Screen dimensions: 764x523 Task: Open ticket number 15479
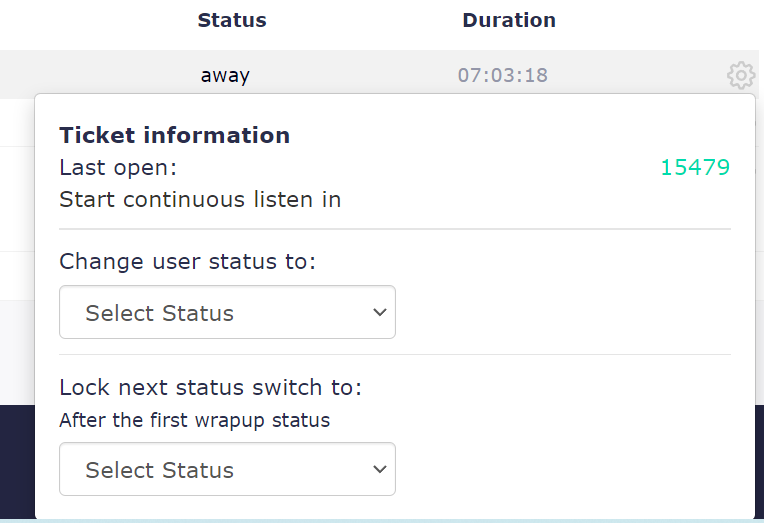click(x=695, y=167)
